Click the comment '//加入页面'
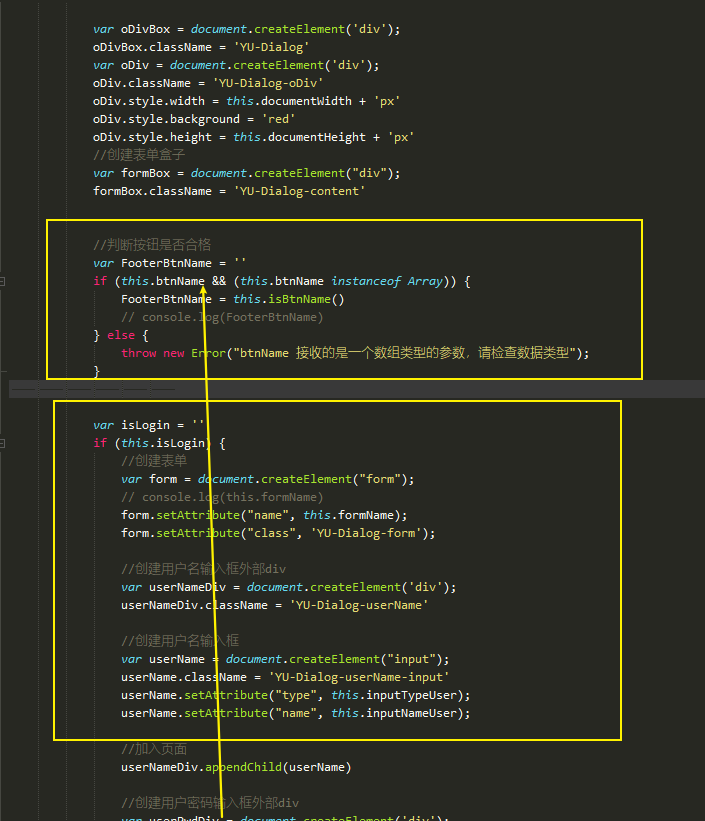 154,749
